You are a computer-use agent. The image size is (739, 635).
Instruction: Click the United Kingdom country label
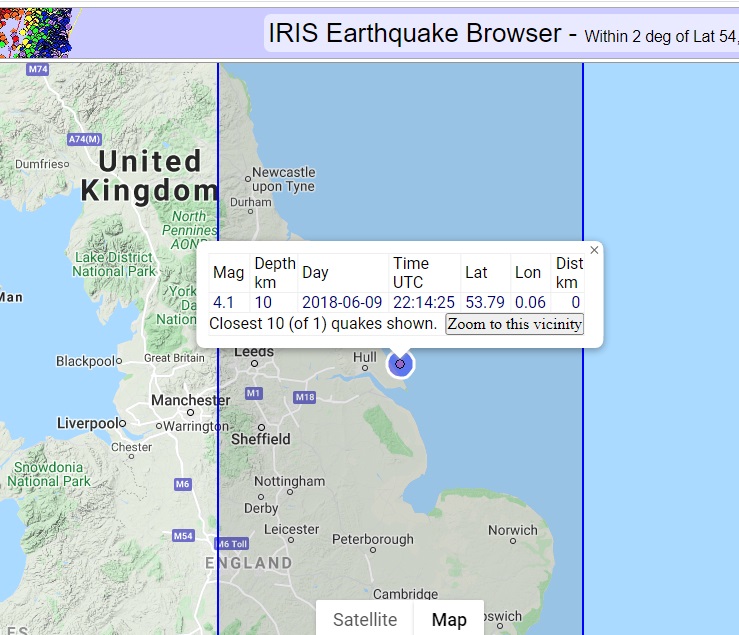(x=149, y=176)
